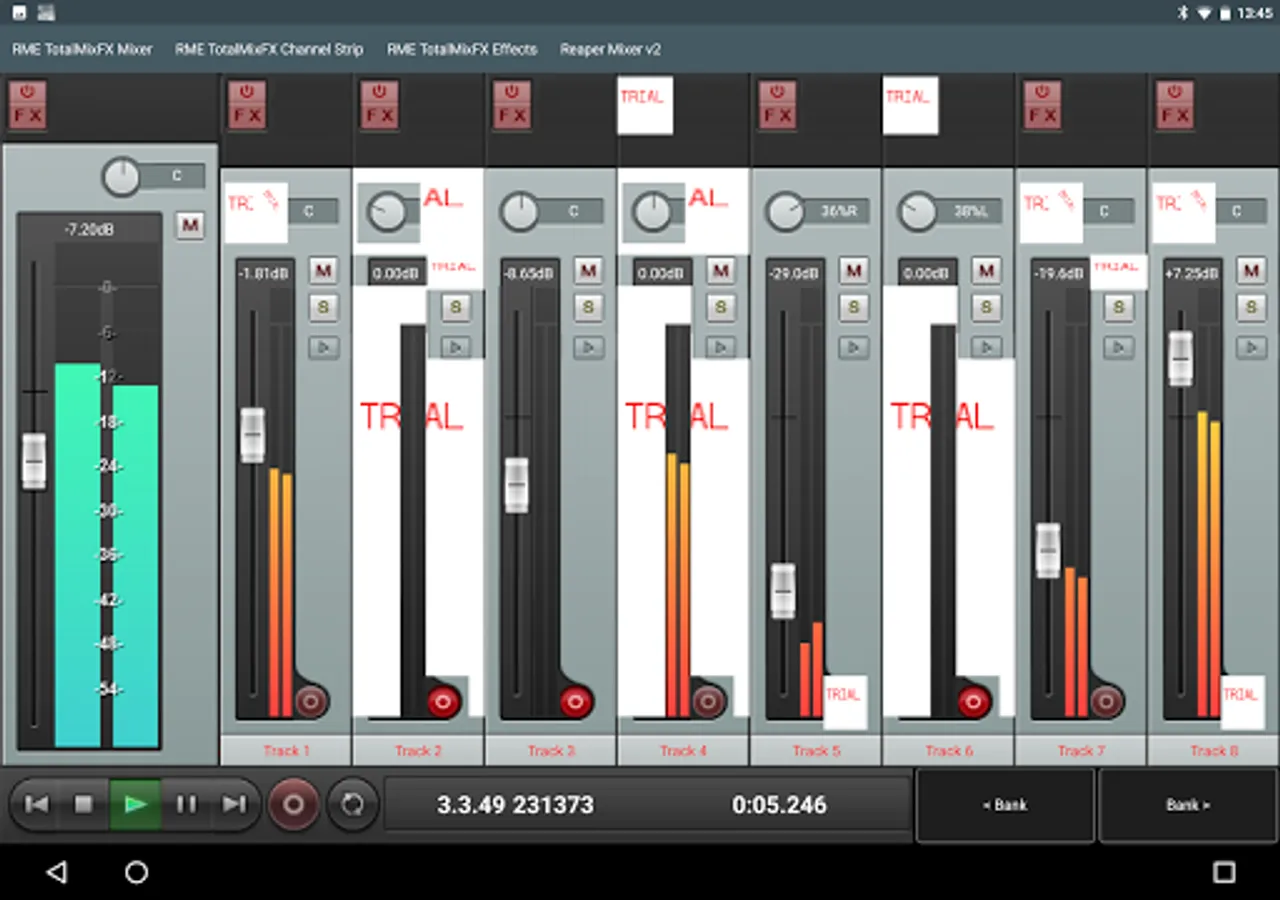The image size is (1280, 900).
Task: Disarm recording on Track 6
Action: pyautogui.click(x=973, y=702)
